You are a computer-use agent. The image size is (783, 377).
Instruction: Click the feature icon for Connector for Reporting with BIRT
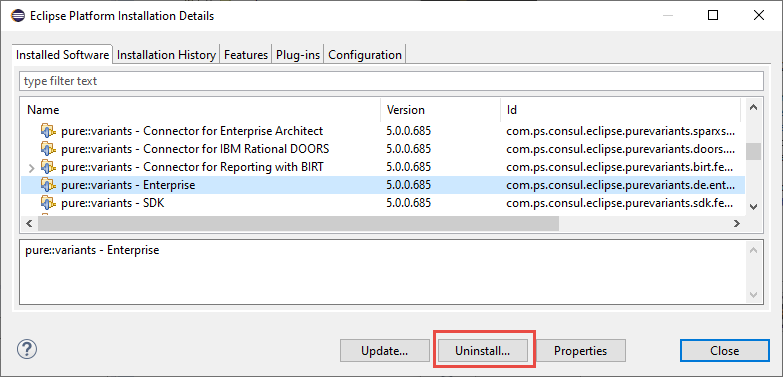(48, 167)
